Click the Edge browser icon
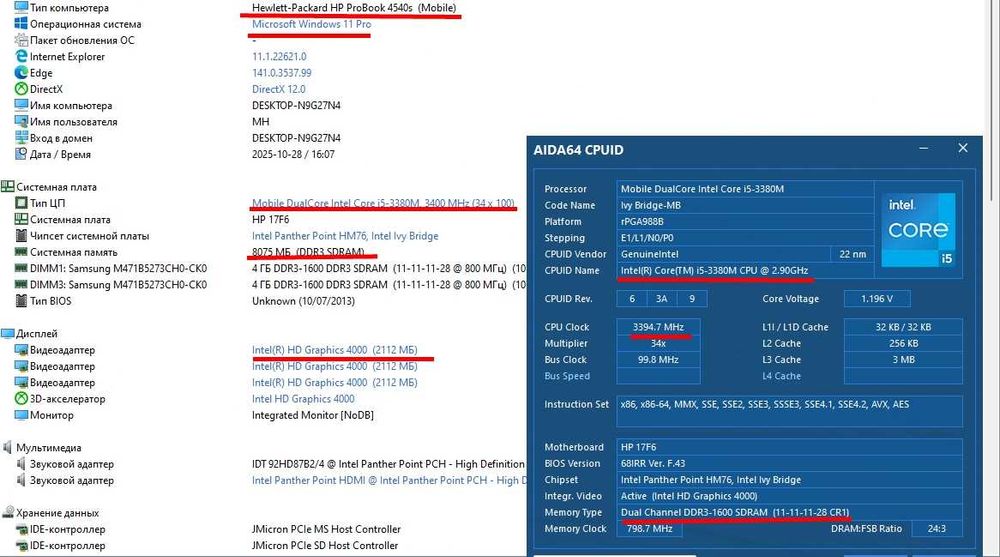 pos(21,73)
